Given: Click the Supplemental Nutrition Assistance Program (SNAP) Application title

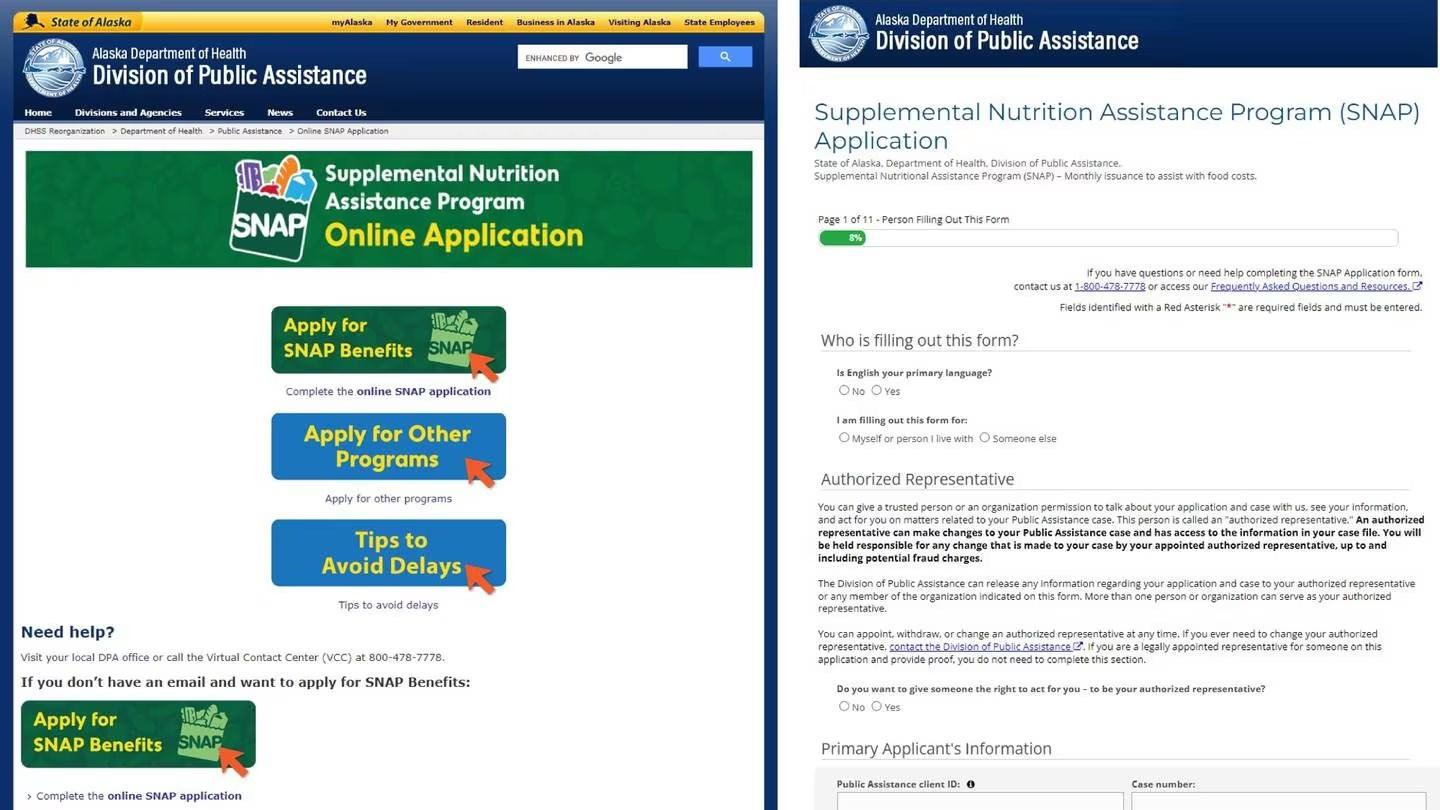Looking at the screenshot, I should coord(1117,126).
